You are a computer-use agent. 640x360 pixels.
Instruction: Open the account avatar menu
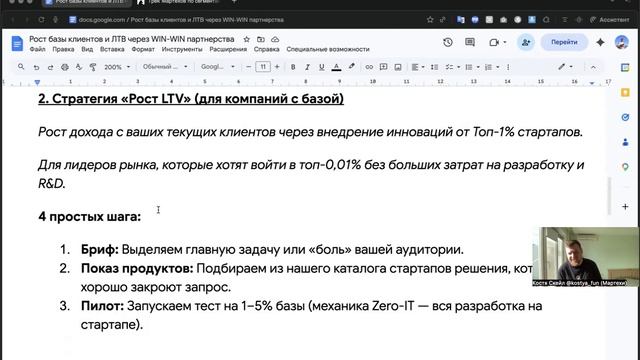pyautogui.click(x=622, y=42)
